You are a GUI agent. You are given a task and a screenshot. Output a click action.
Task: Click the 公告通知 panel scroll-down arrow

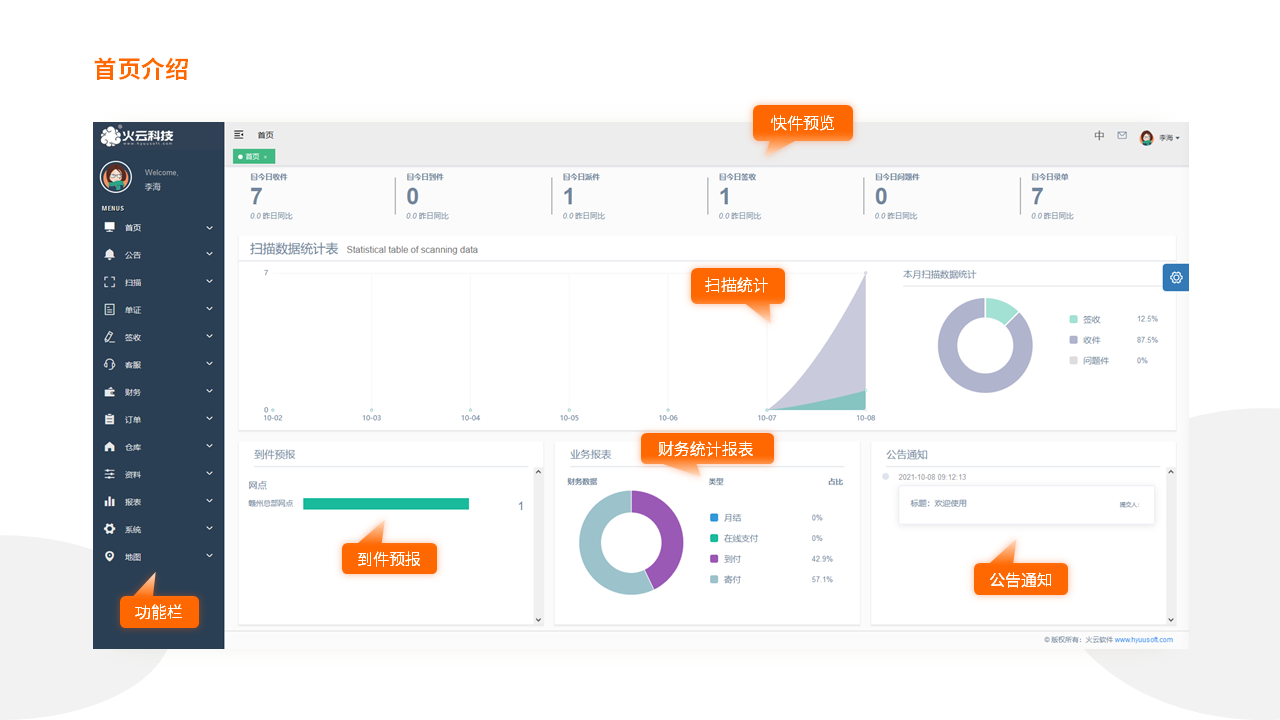[x=1171, y=620]
